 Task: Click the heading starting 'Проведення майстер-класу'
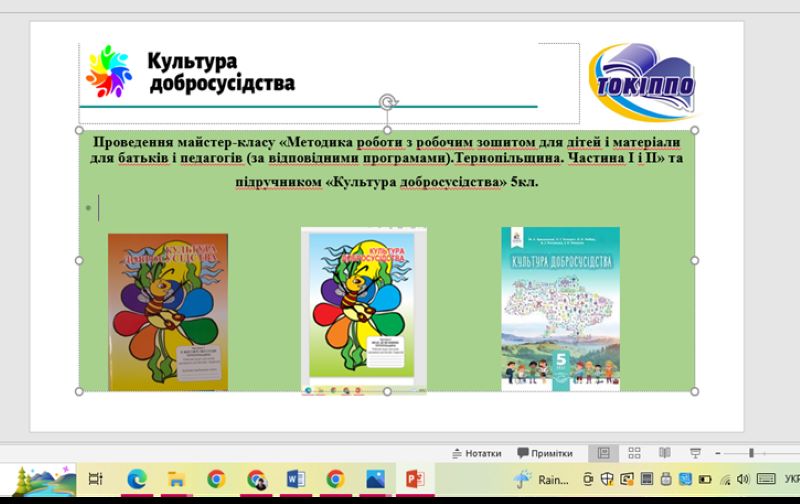(x=386, y=149)
